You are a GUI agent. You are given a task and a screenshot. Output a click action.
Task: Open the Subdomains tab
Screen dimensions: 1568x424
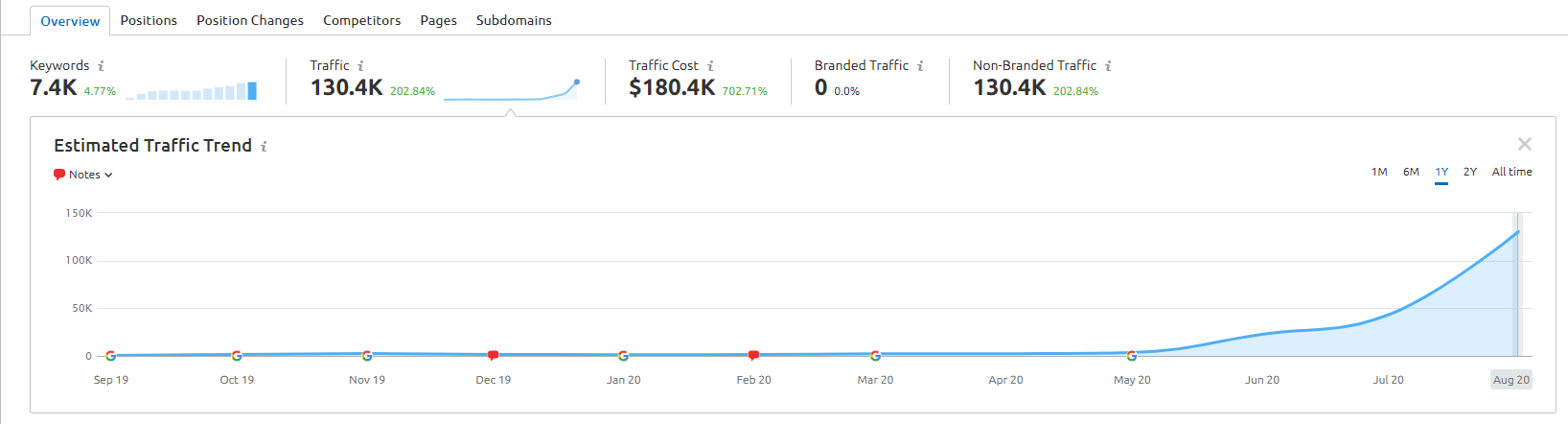(x=514, y=20)
